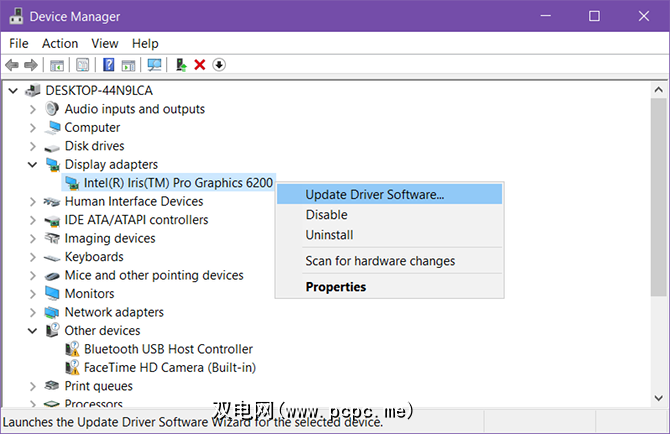Viewport: 670px width, 434px height.
Task: Select the Display adapters label
Action: 111,164
